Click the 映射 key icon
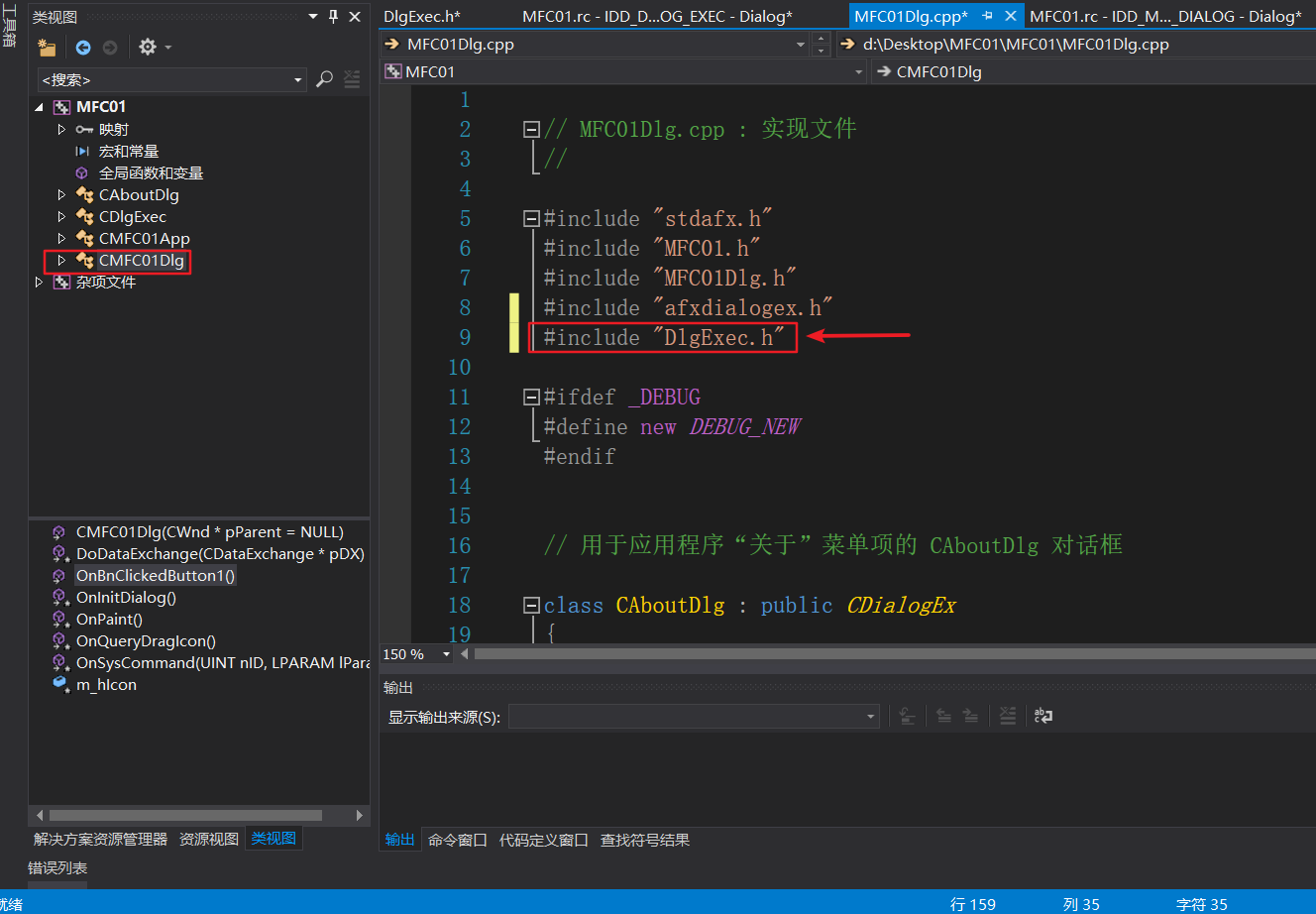The width and height of the screenshot is (1316, 914). point(84,129)
